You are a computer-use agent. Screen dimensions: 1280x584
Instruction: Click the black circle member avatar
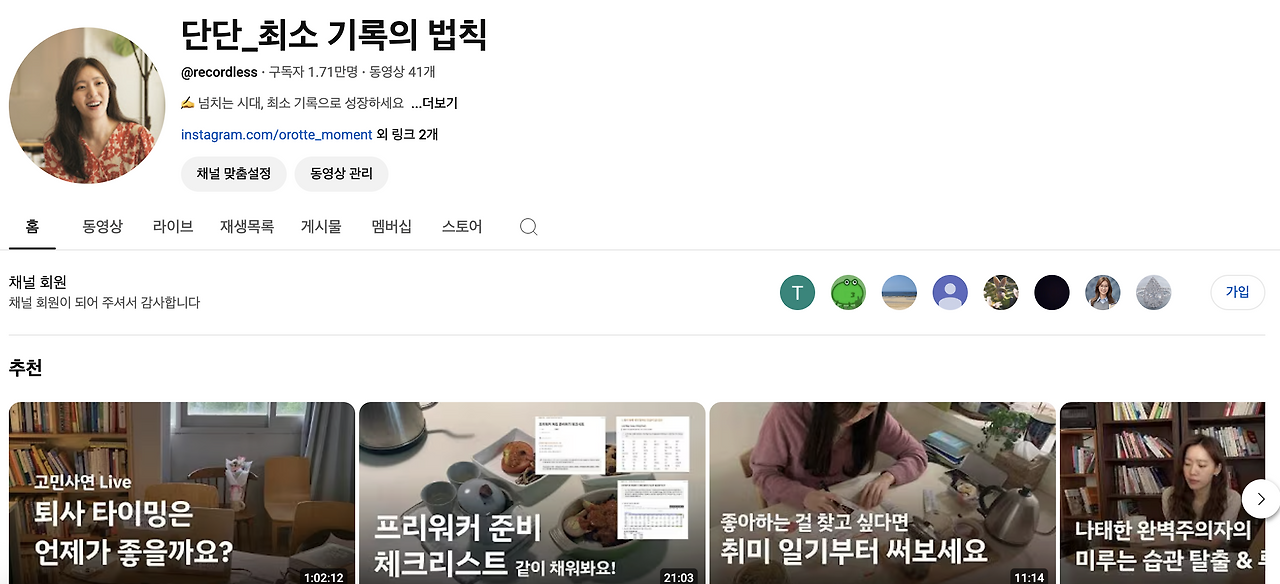pos(1052,293)
